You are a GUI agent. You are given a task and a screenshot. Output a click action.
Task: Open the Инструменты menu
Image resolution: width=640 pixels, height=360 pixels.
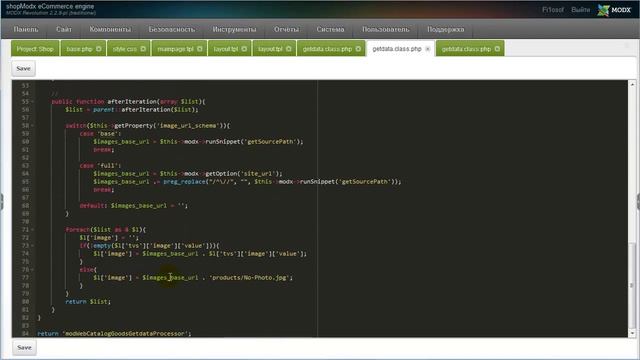(234, 29)
